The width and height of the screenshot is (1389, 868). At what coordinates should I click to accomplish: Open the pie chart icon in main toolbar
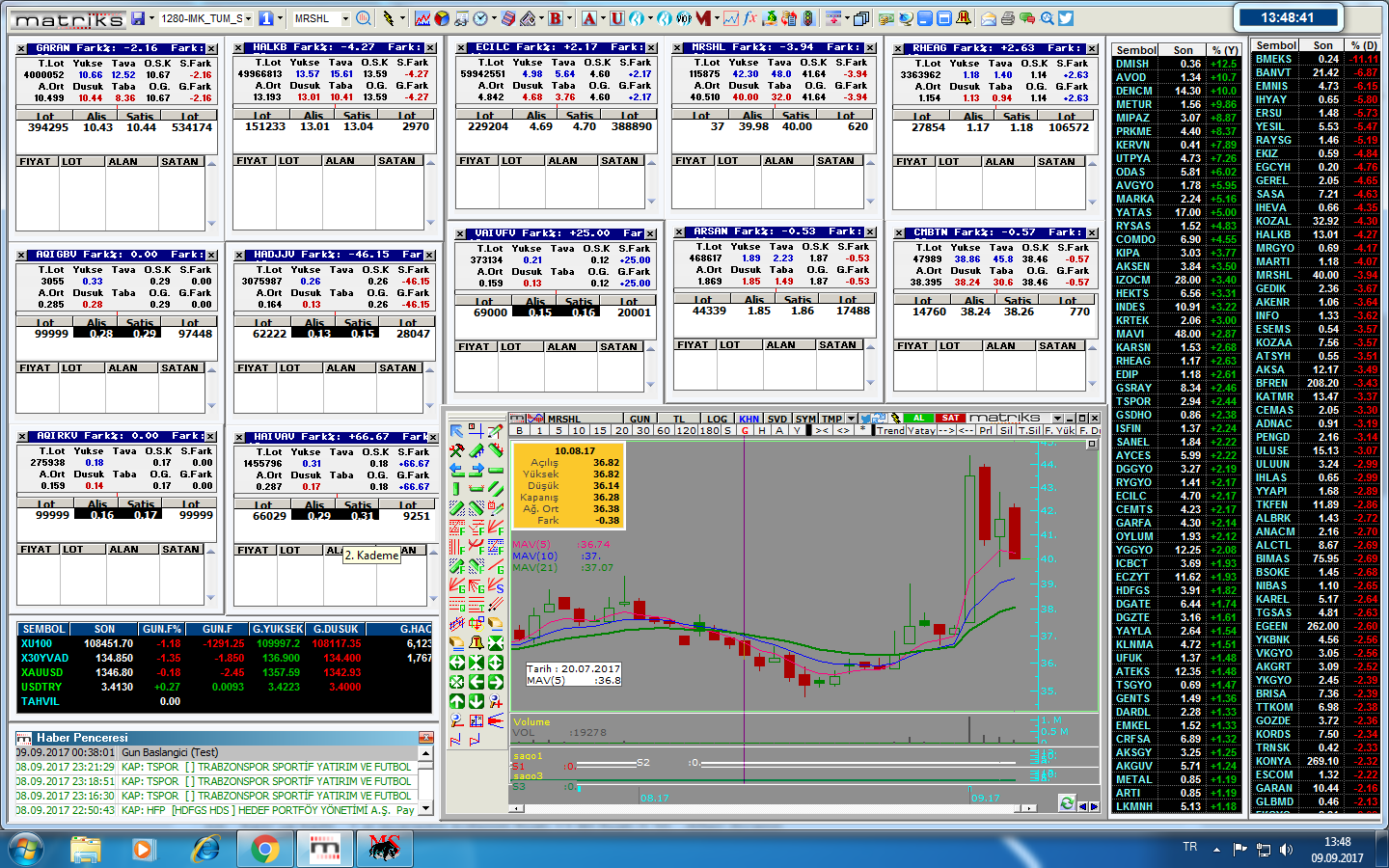(x=441, y=18)
